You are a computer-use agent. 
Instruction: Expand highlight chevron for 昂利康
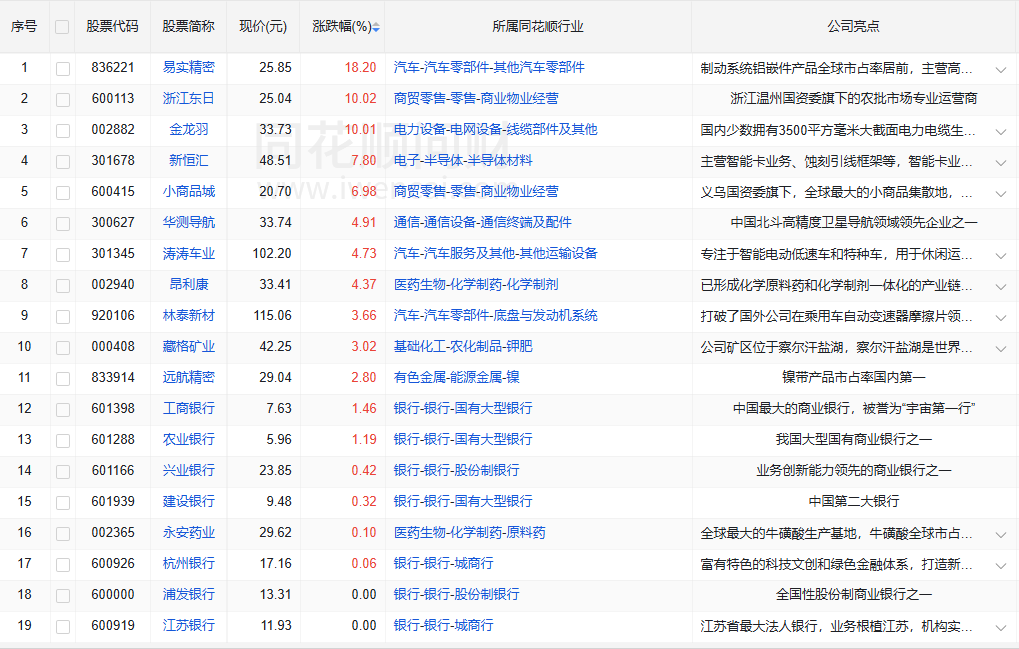(1000, 286)
